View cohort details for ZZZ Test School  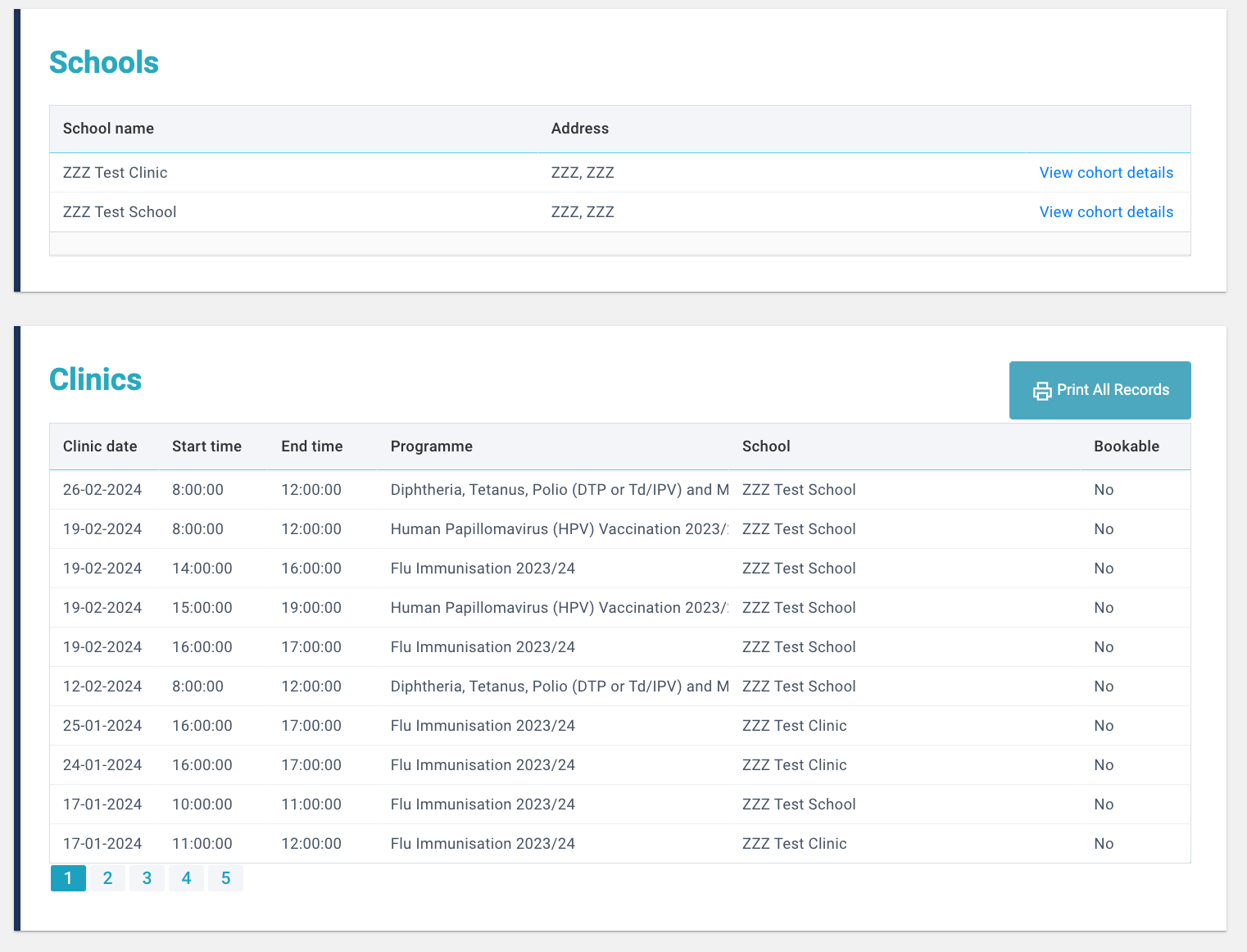point(1105,212)
